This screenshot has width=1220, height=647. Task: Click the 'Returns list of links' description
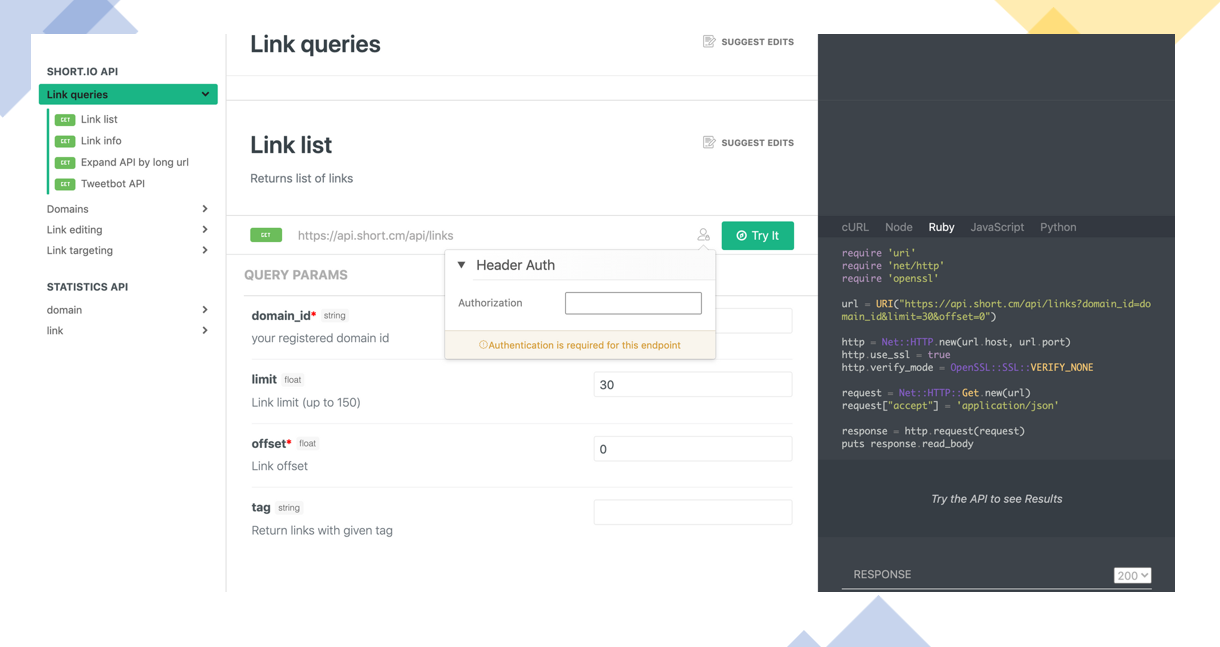click(301, 178)
